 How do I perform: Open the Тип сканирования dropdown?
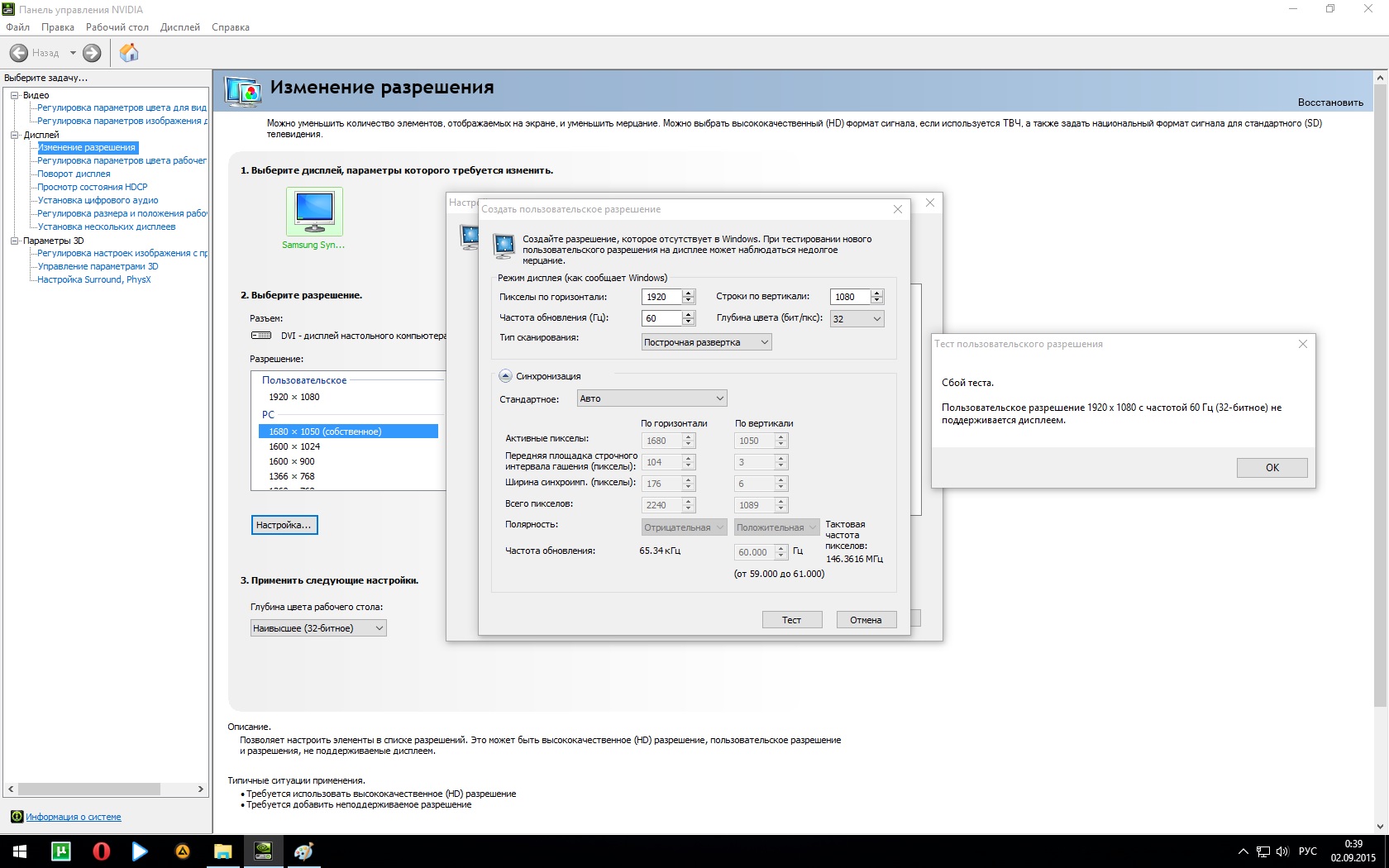point(707,342)
